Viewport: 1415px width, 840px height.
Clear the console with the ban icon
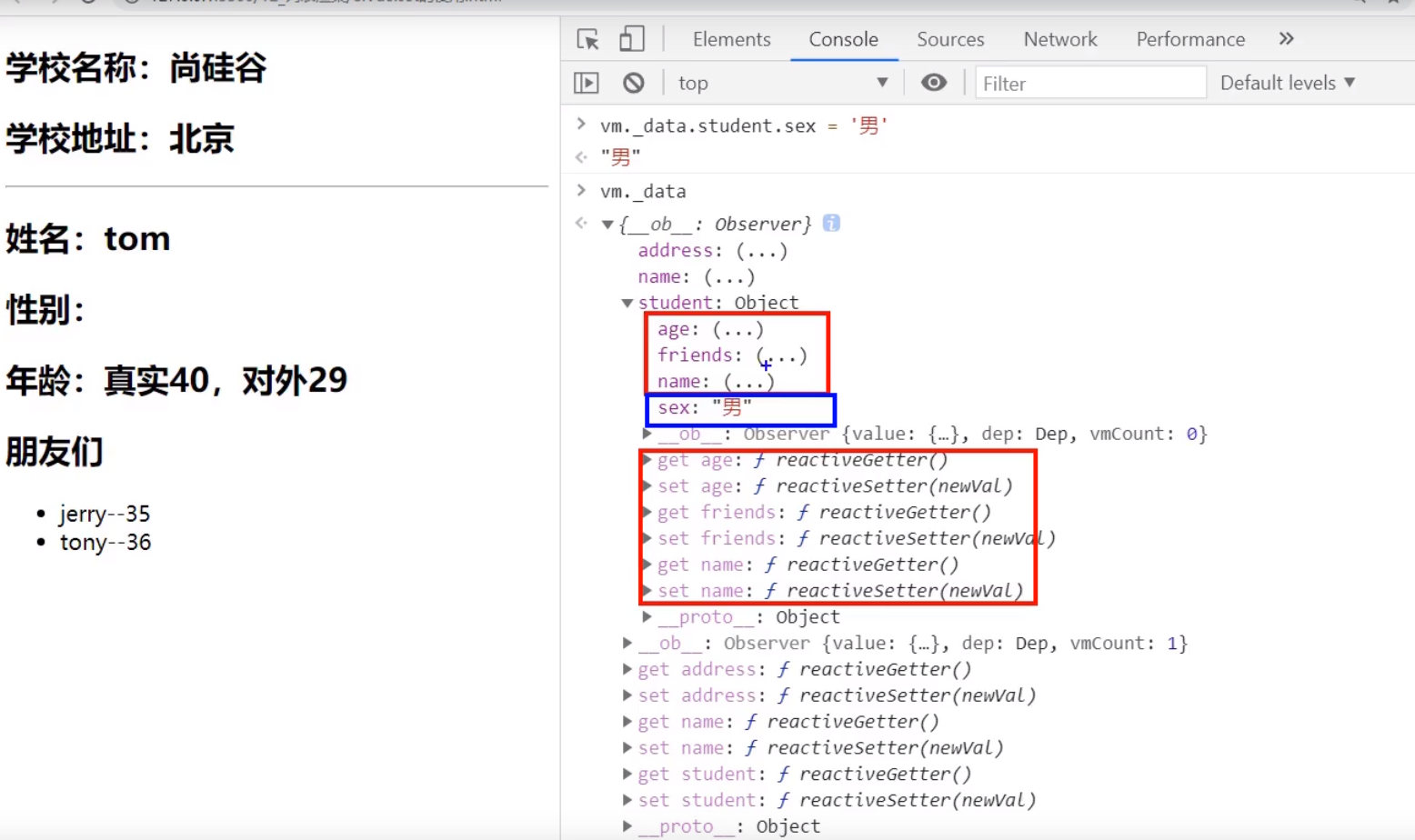[x=634, y=83]
